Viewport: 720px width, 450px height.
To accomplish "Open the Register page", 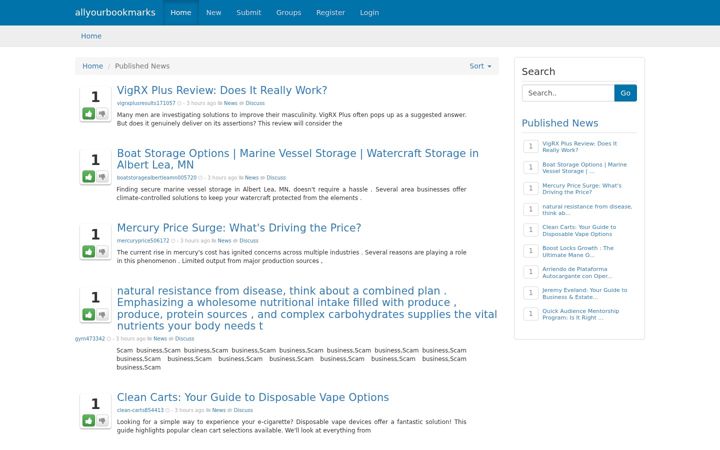I will (331, 12).
